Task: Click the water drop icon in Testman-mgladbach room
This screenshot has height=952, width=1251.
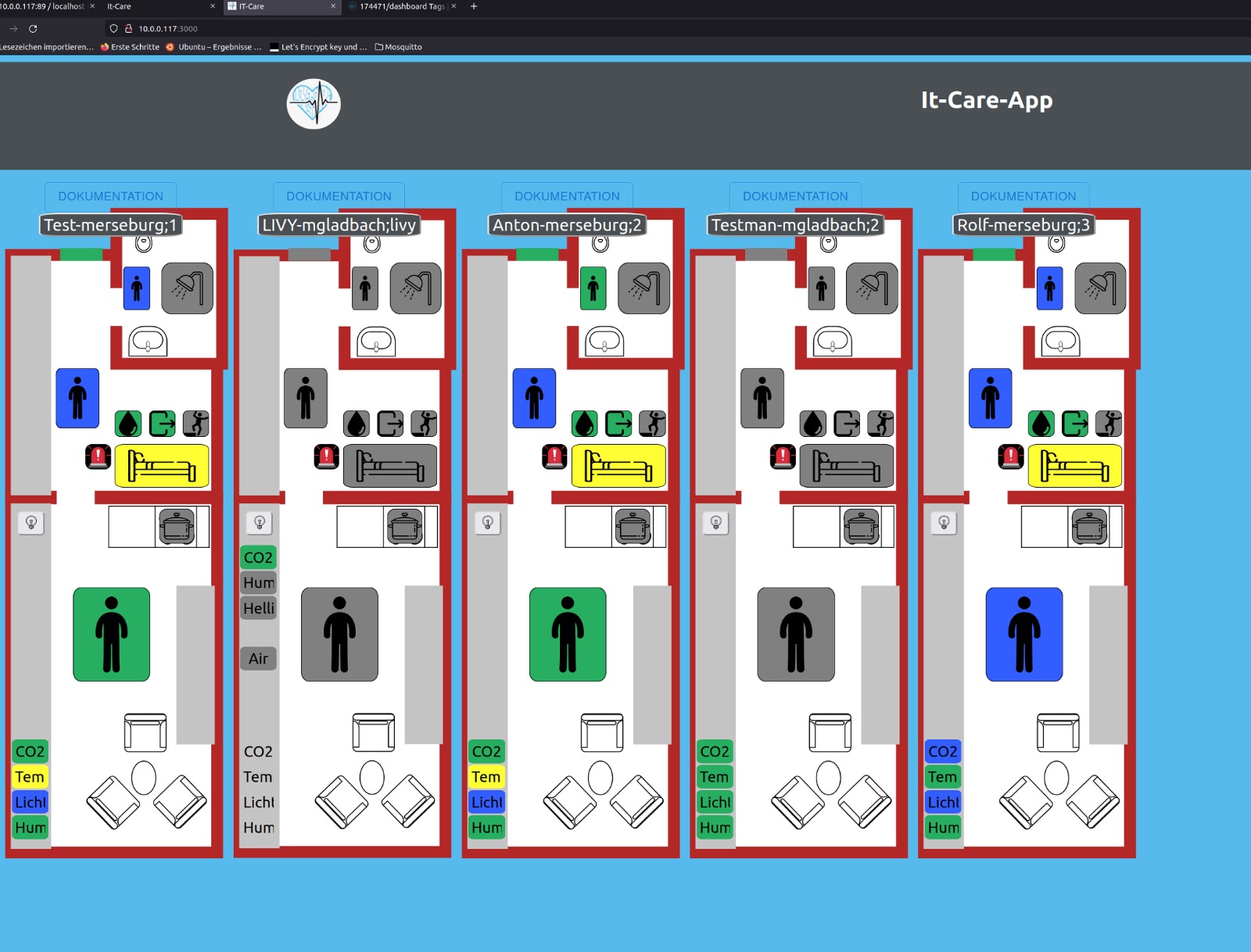Action: click(813, 424)
